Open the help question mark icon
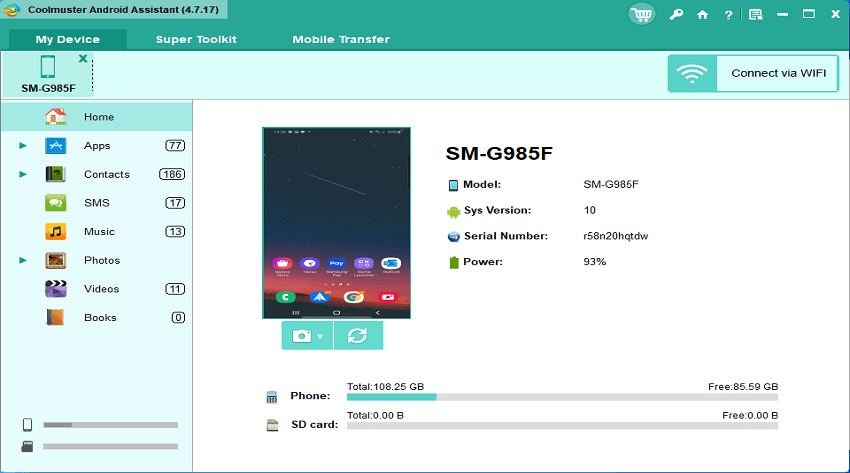This screenshot has height=473, width=850. [x=729, y=15]
